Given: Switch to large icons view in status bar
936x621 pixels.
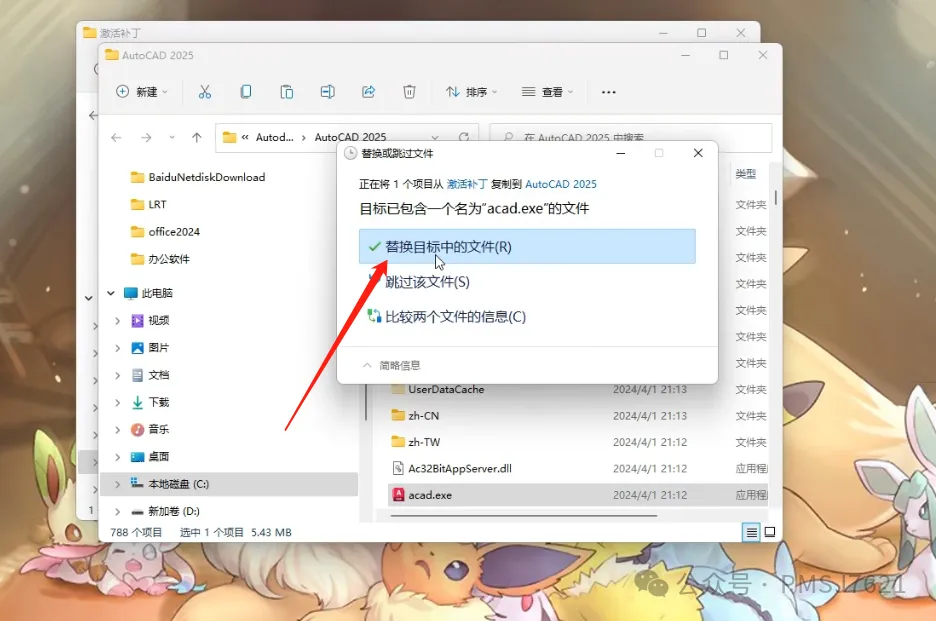Looking at the screenshot, I should 770,532.
